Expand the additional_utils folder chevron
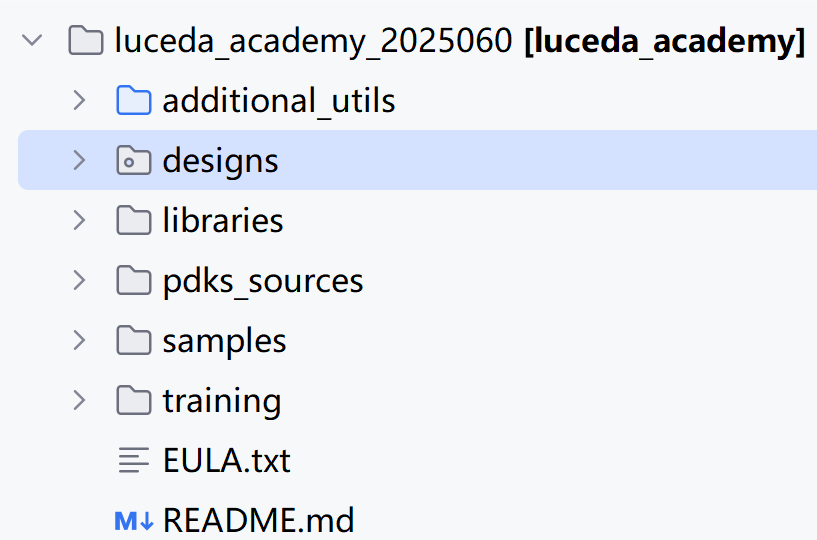Image resolution: width=817 pixels, height=540 pixels. coord(79,101)
